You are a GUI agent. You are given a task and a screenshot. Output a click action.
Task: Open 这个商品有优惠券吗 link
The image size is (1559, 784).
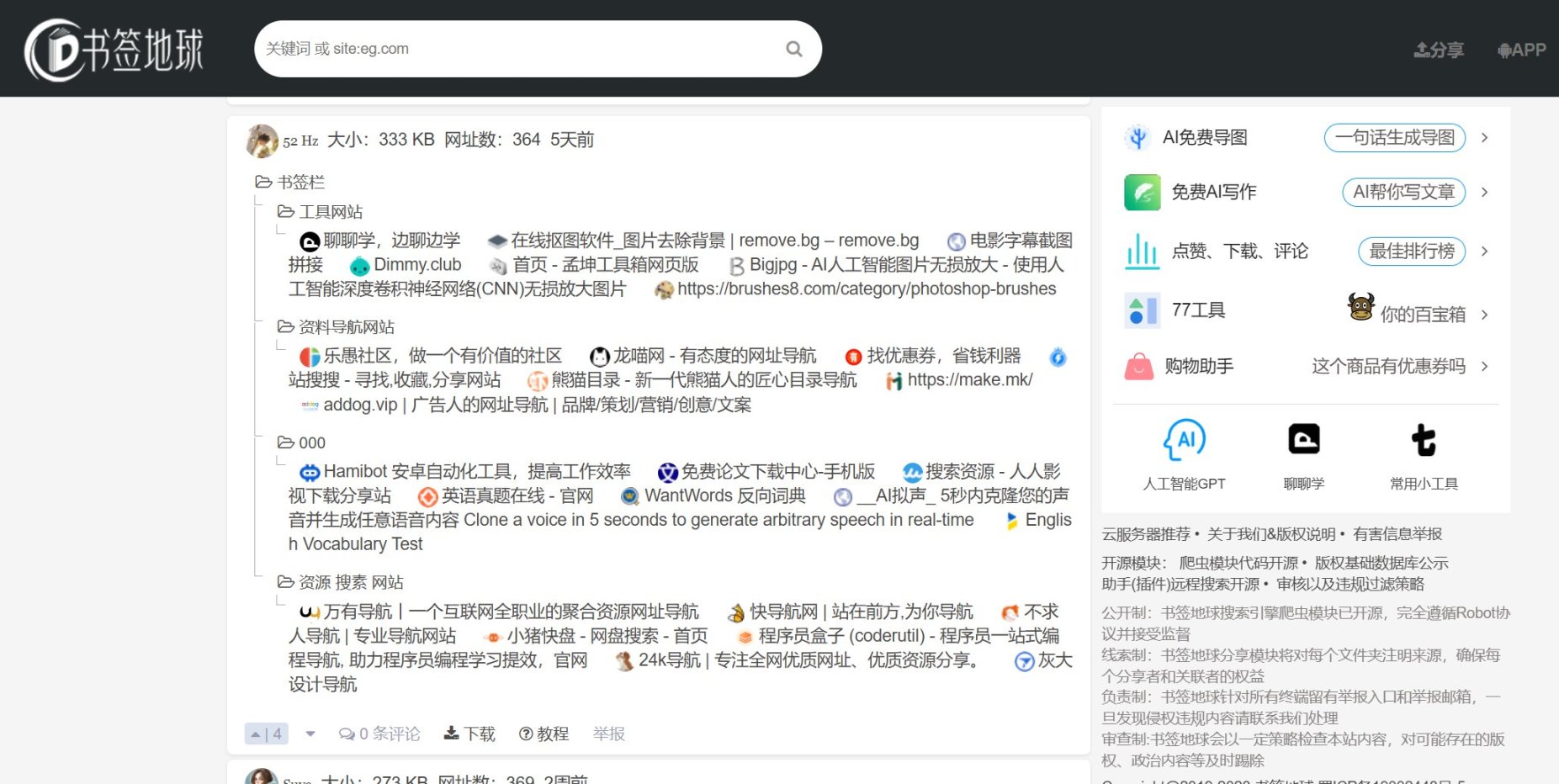(x=1388, y=366)
